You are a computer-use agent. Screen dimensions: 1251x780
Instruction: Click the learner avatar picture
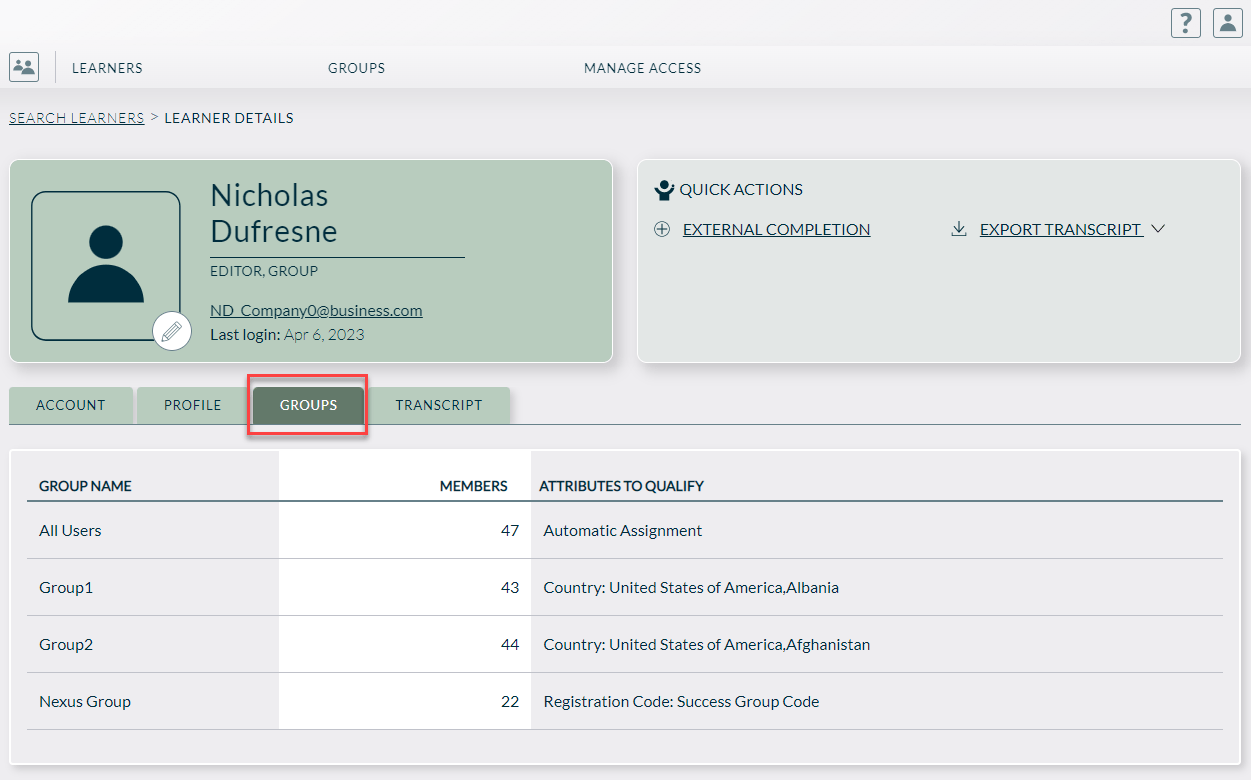(x=106, y=266)
